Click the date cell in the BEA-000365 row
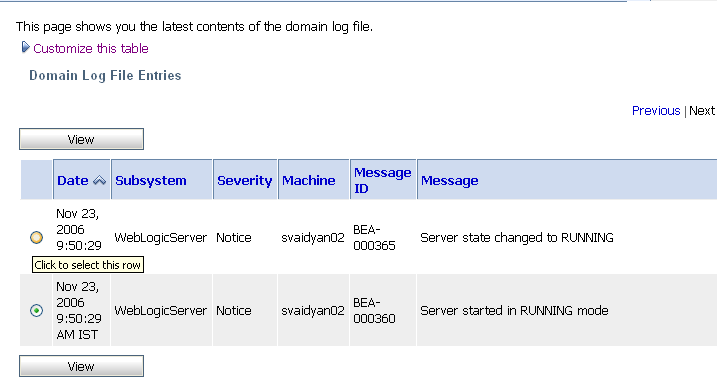The width and height of the screenshot is (717, 377). [x=79, y=230]
